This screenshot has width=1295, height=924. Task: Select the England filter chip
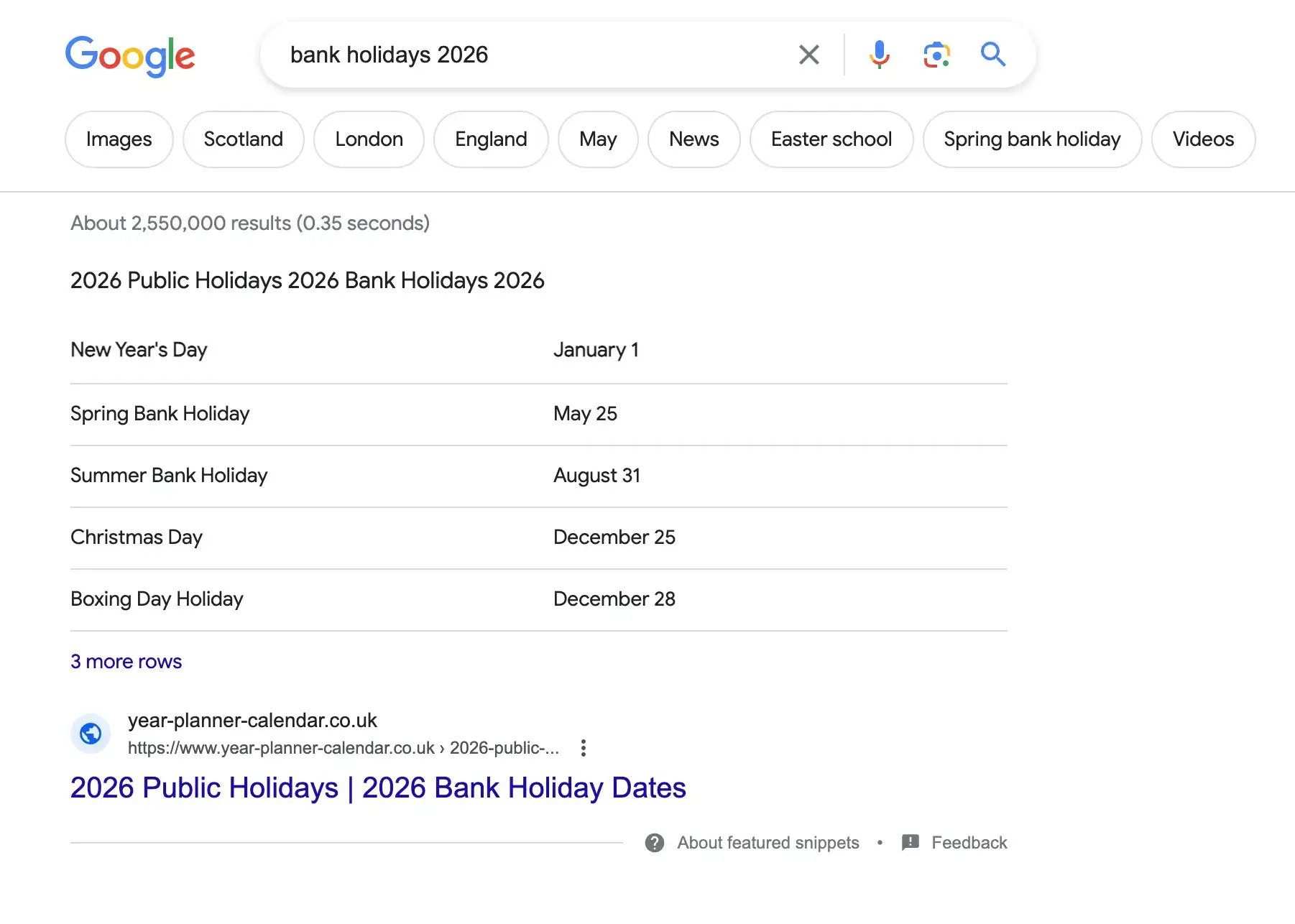[x=492, y=139]
